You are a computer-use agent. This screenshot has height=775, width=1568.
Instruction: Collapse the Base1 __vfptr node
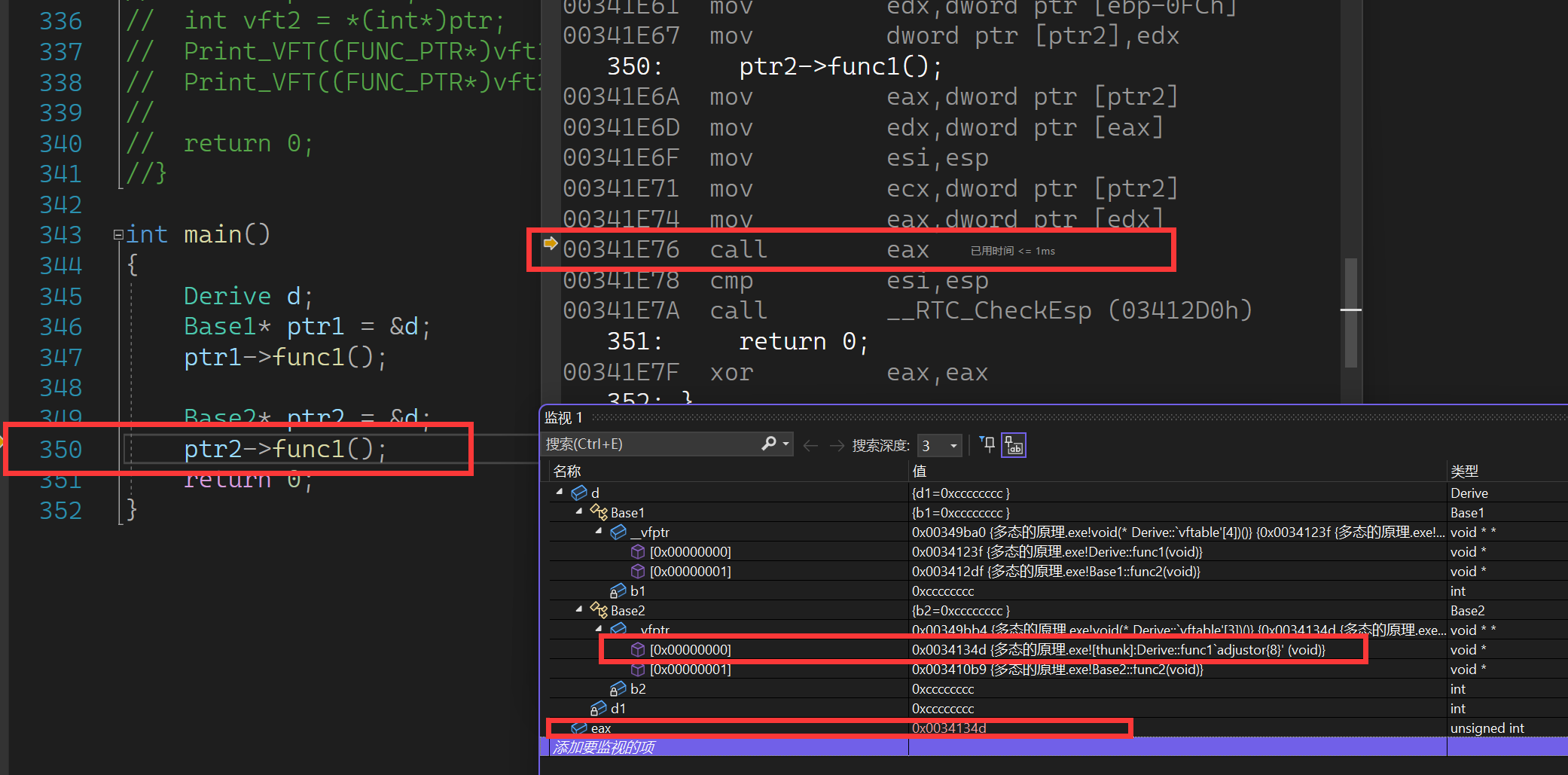pyautogui.click(x=599, y=531)
